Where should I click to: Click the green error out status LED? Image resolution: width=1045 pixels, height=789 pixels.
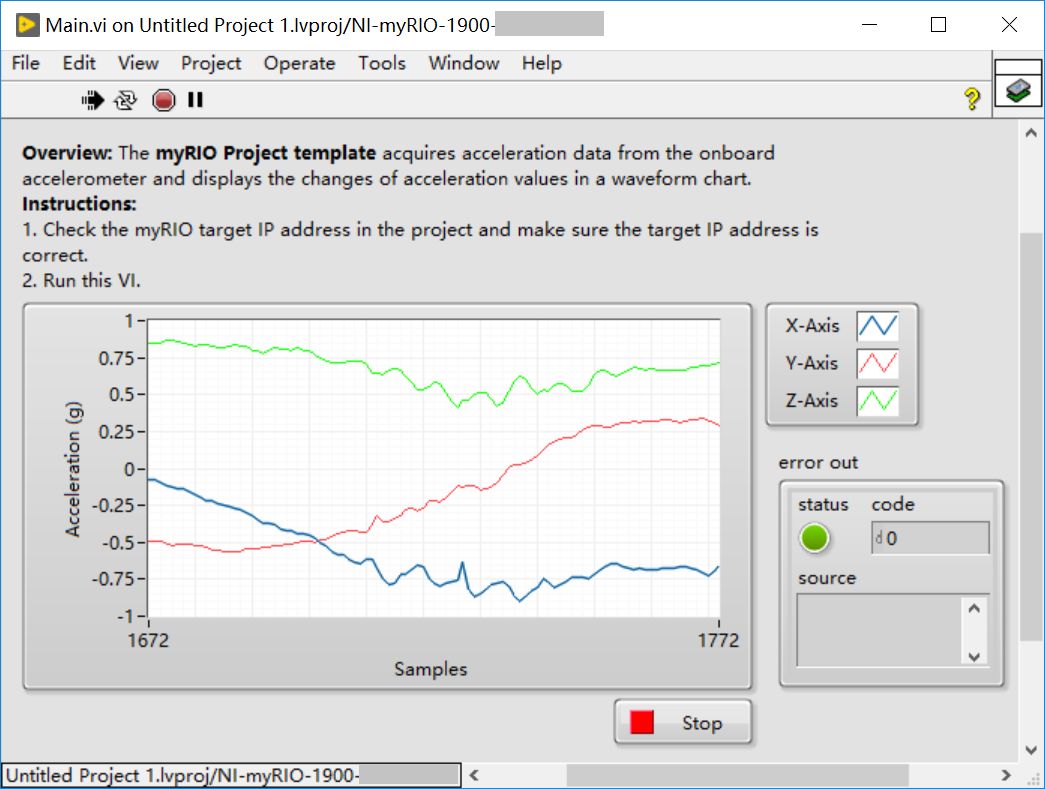(x=815, y=537)
